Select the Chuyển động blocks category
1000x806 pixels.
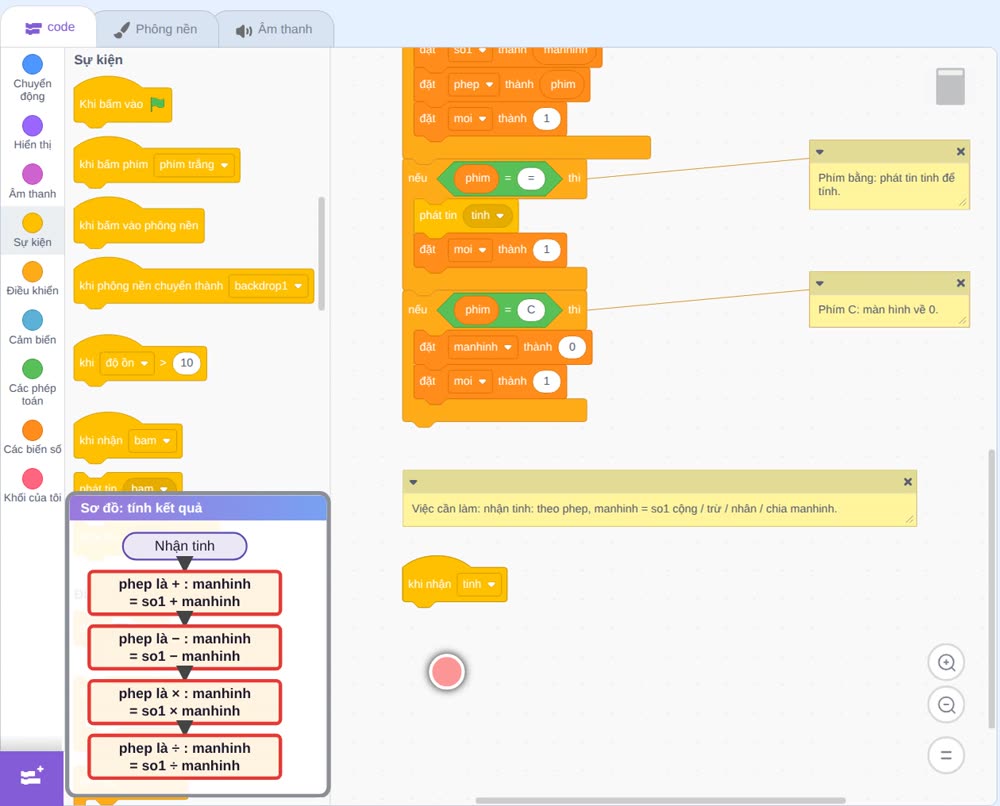coord(32,78)
